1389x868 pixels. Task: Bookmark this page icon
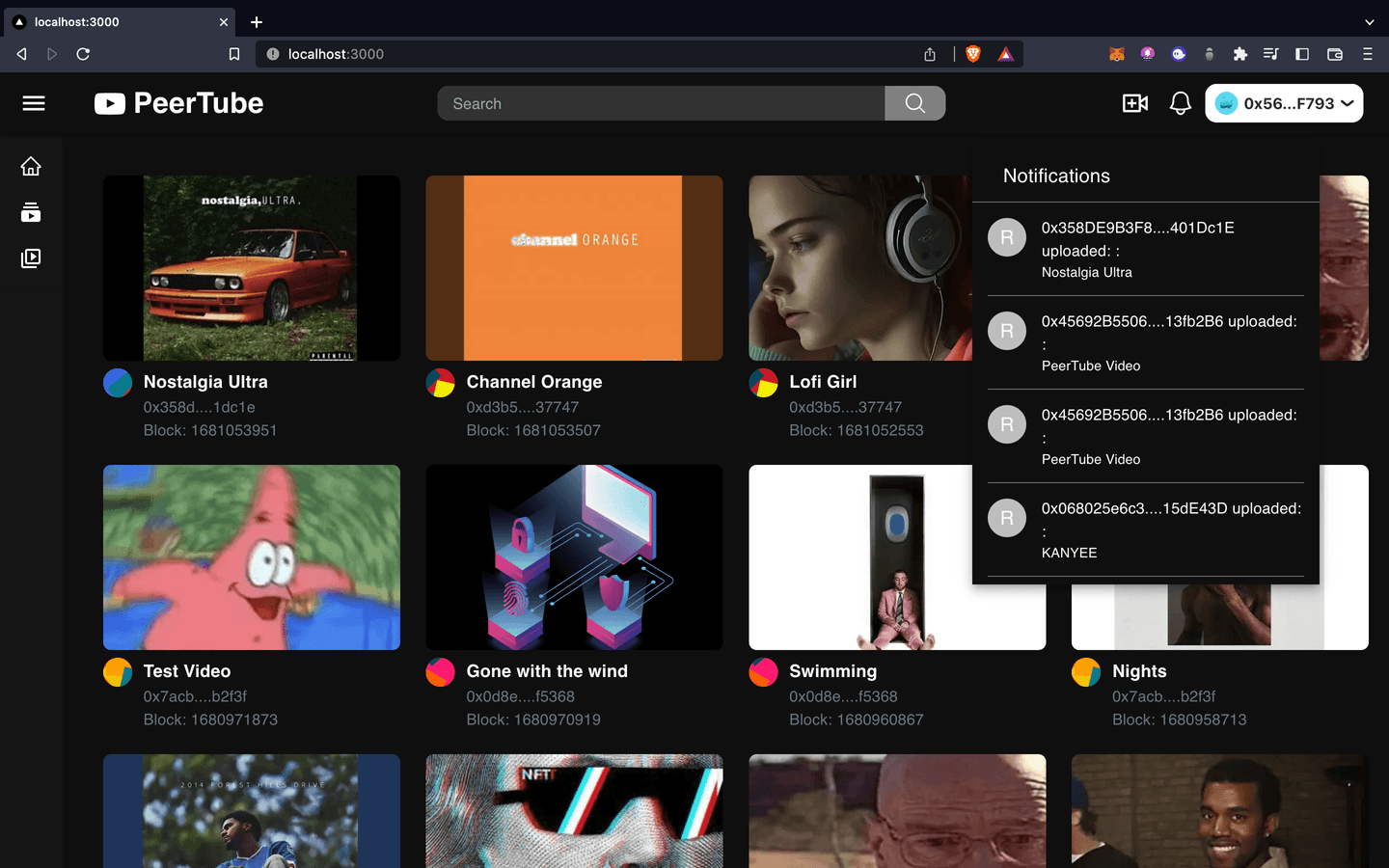(233, 54)
